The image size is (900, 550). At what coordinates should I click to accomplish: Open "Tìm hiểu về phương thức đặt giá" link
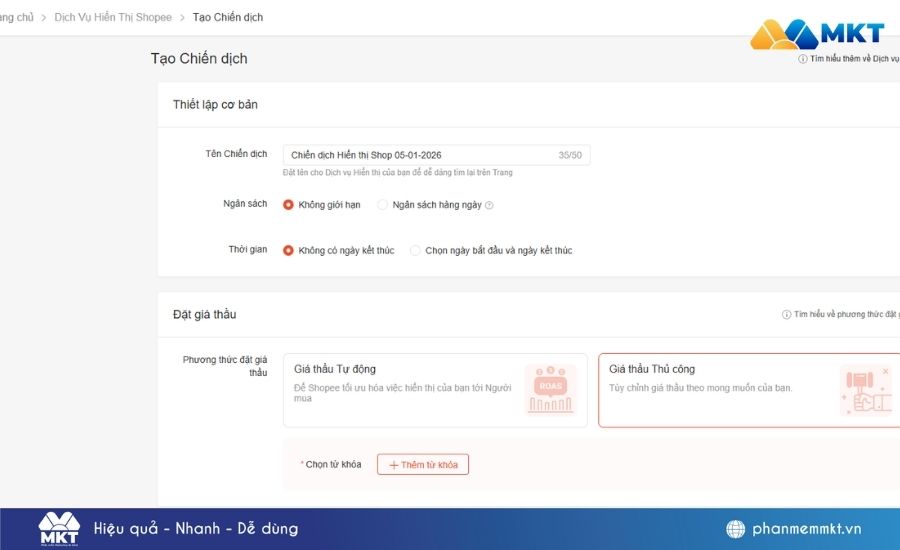[x=847, y=314]
